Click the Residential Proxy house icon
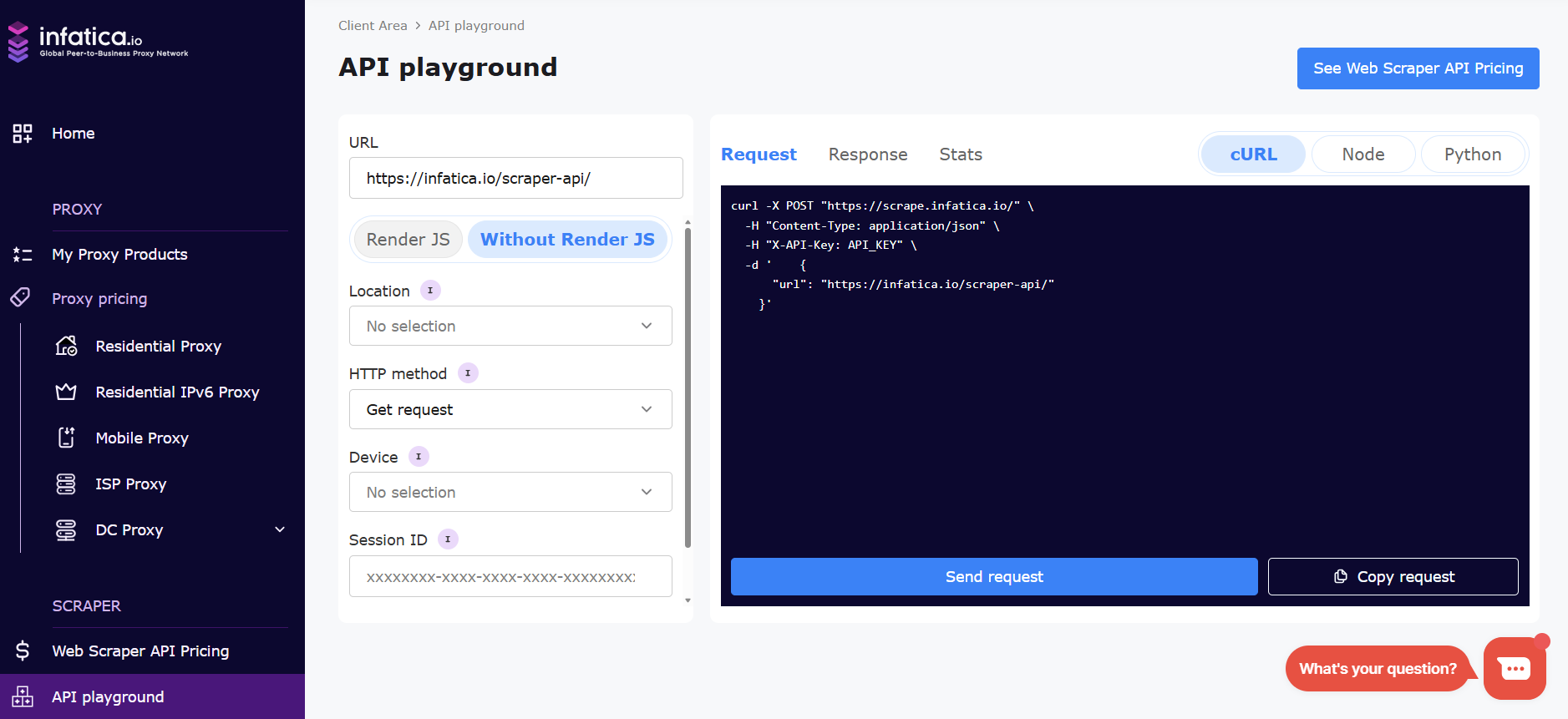Image resolution: width=1568 pixels, height=719 pixels. 66,346
